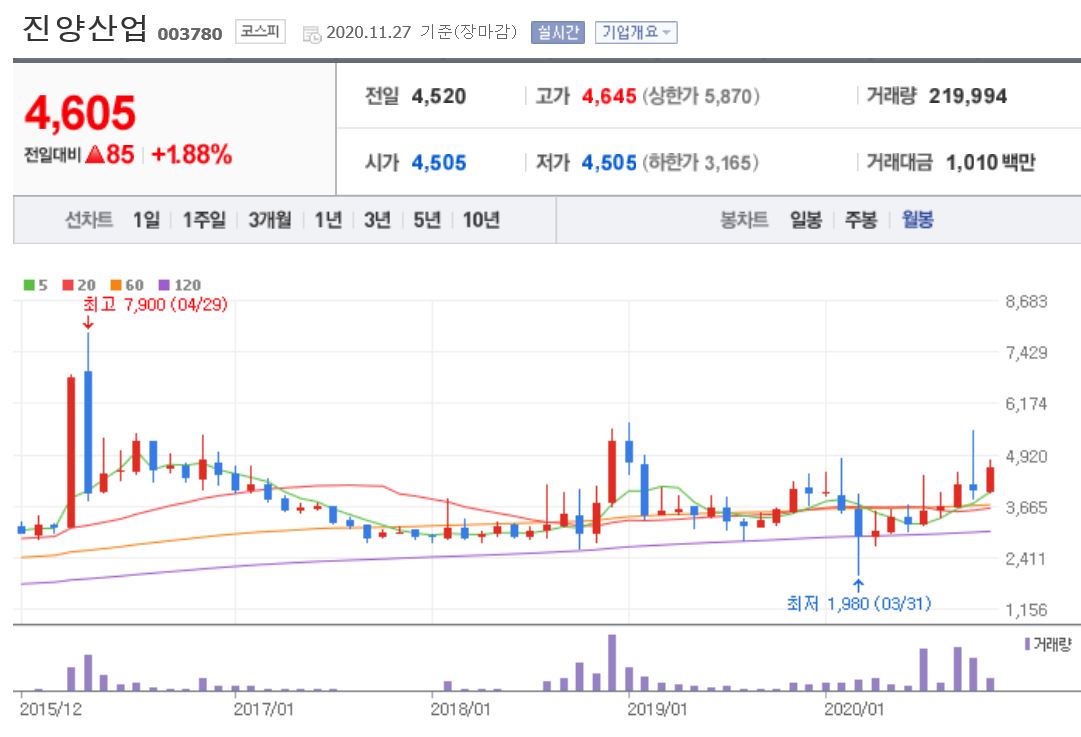1081x737 pixels.
Task: Switch to the 1년 chart range
Action: [328, 220]
